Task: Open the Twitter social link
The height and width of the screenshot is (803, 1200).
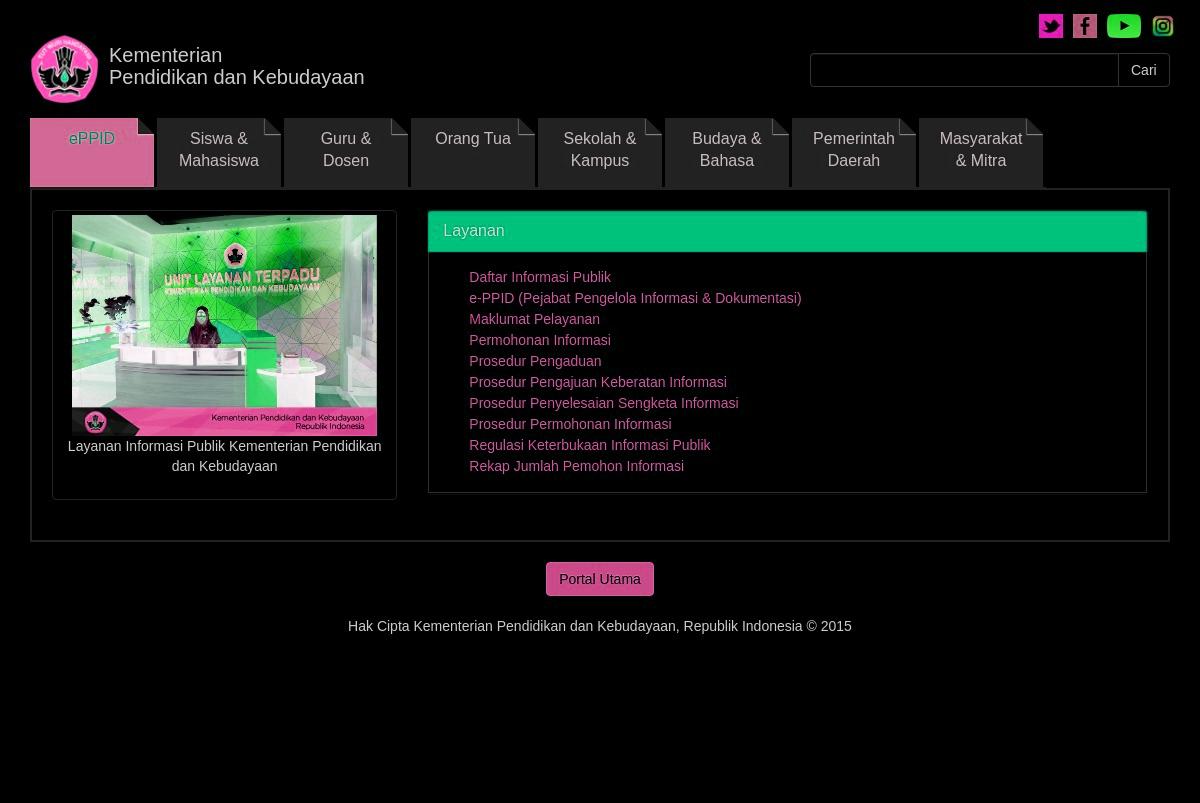Action: [x=1051, y=26]
